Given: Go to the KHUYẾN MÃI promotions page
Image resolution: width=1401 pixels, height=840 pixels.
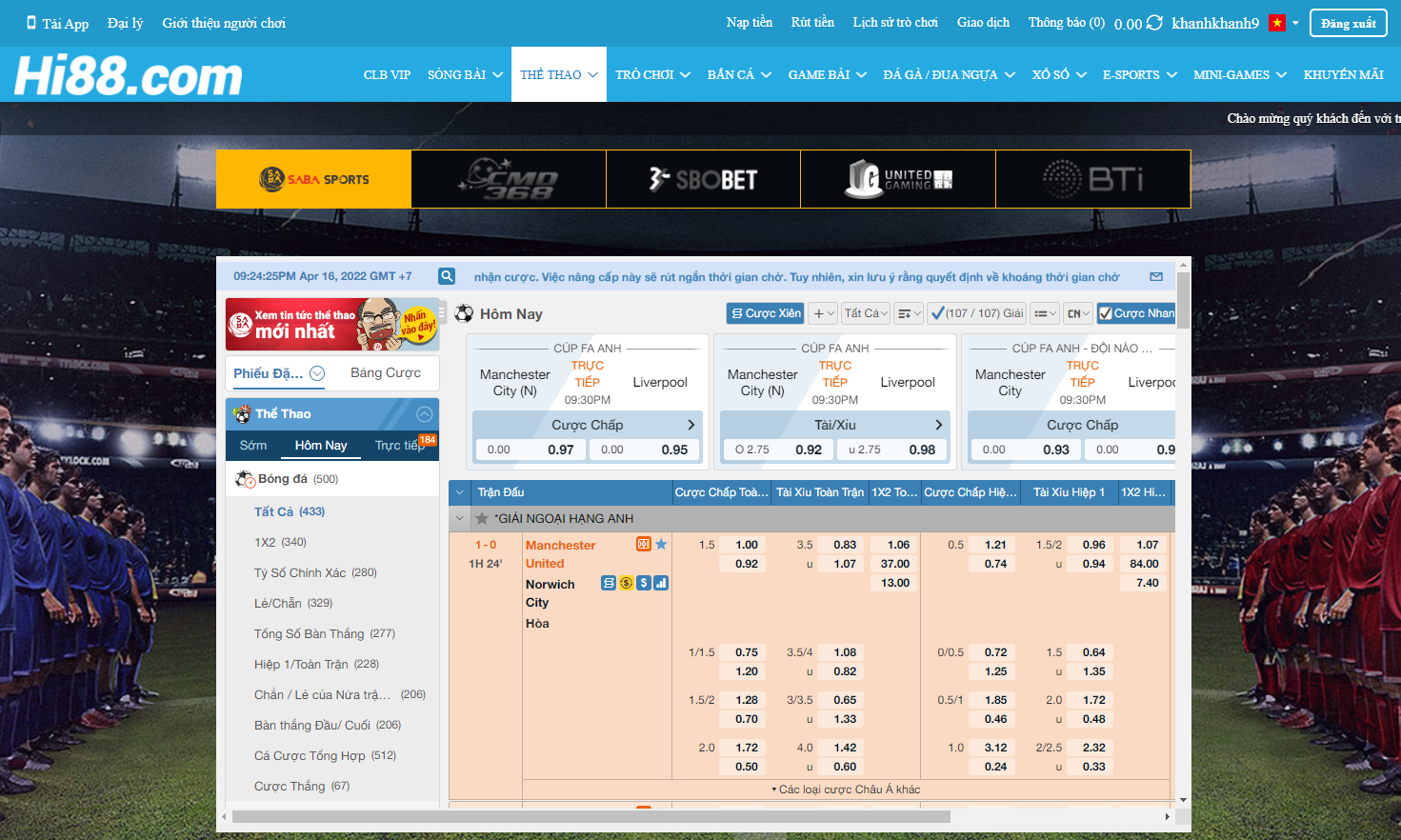Looking at the screenshot, I should (x=1343, y=74).
